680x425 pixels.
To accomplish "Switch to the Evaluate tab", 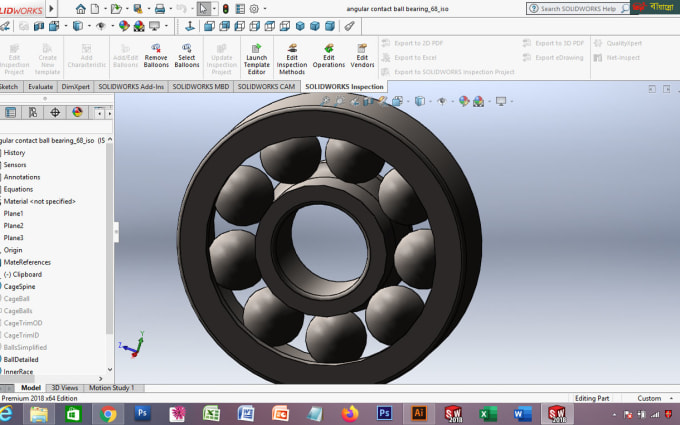I will (40, 87).
